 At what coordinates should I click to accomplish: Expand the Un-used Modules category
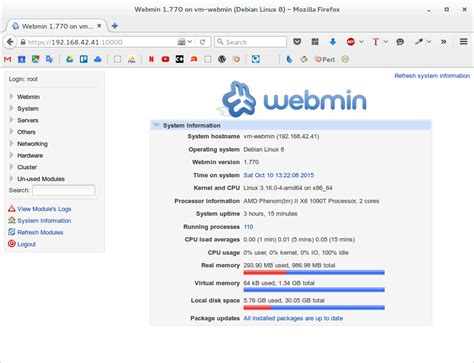[11, 178]
